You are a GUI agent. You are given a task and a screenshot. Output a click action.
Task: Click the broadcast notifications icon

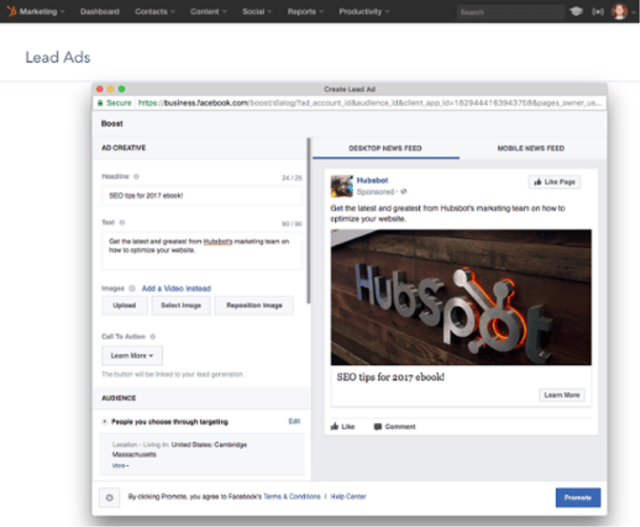pos(598,12)
